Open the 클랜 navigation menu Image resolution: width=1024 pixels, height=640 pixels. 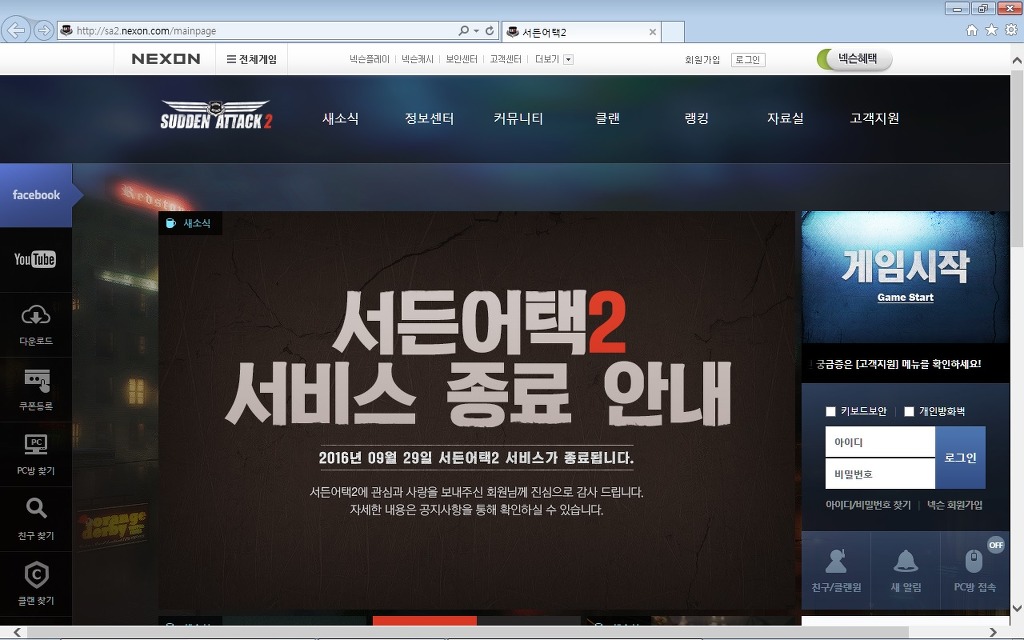607,118
